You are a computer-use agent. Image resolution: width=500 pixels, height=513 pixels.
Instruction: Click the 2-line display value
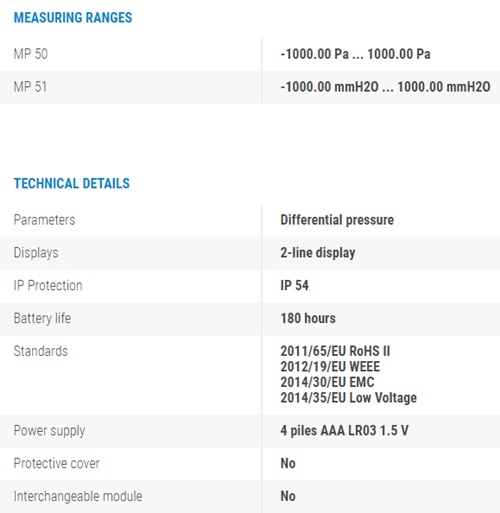point(318,253)
